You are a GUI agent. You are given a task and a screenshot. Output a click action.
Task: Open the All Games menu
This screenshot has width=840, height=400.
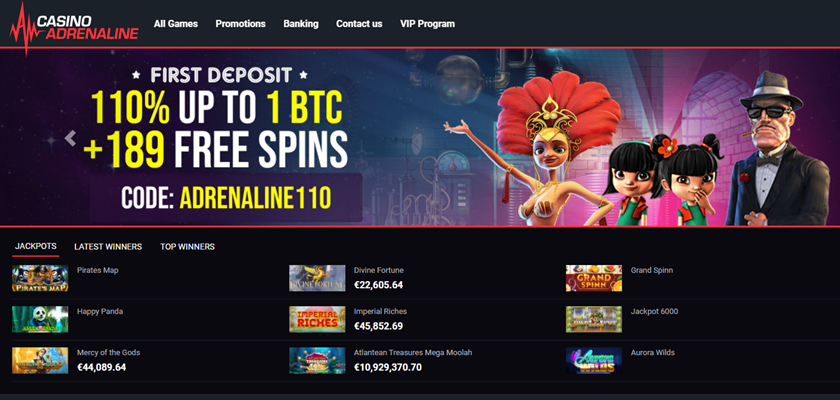tap(176, 24)
